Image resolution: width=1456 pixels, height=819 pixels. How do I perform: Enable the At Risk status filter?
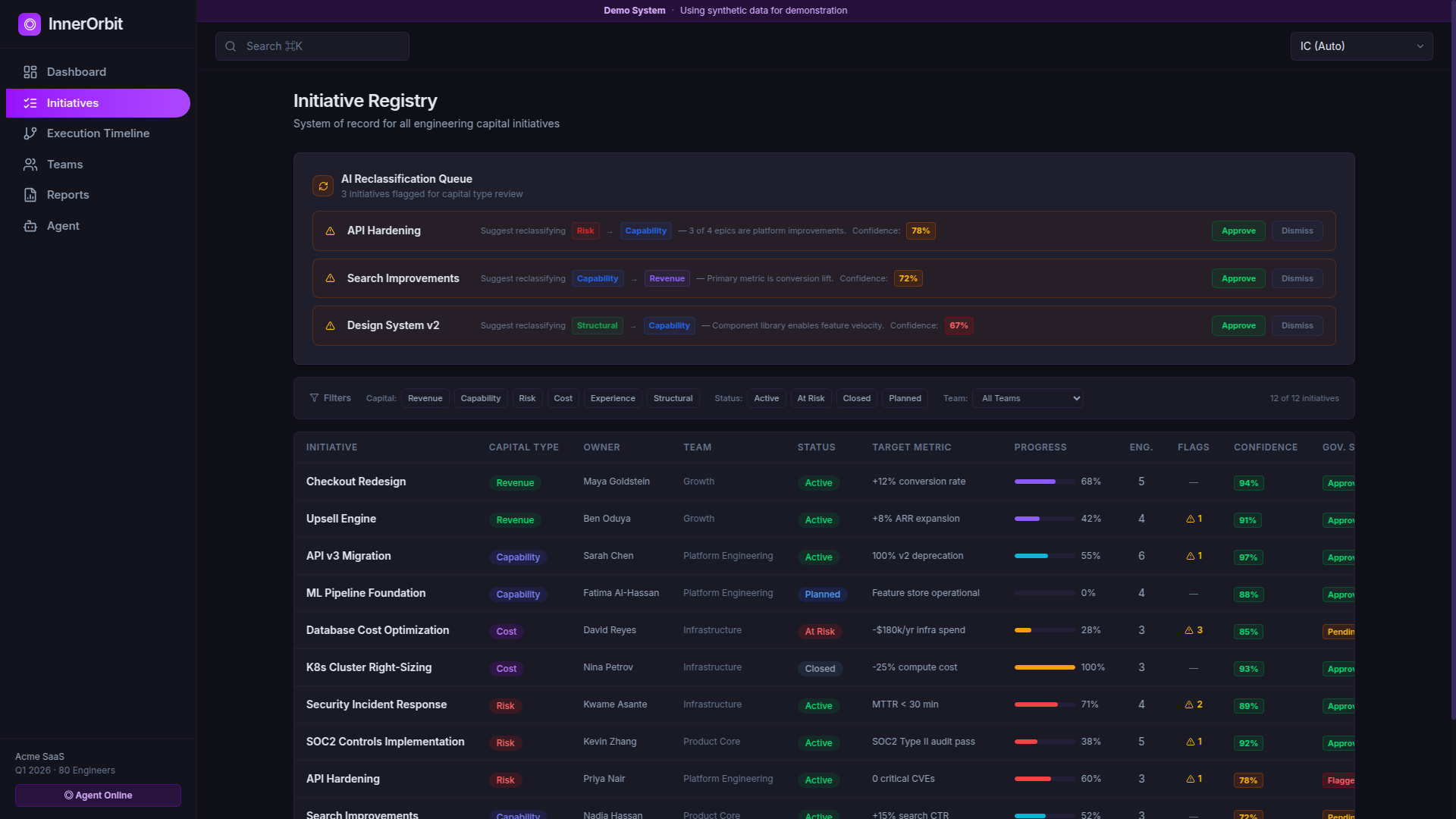click(811, 398)
